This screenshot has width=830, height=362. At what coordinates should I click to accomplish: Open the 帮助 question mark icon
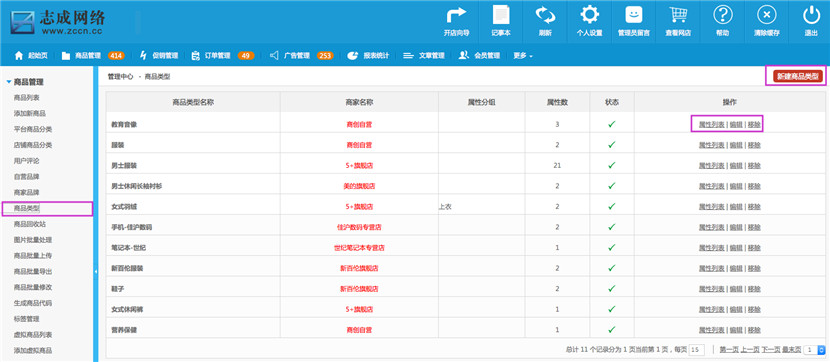(723, 15)
